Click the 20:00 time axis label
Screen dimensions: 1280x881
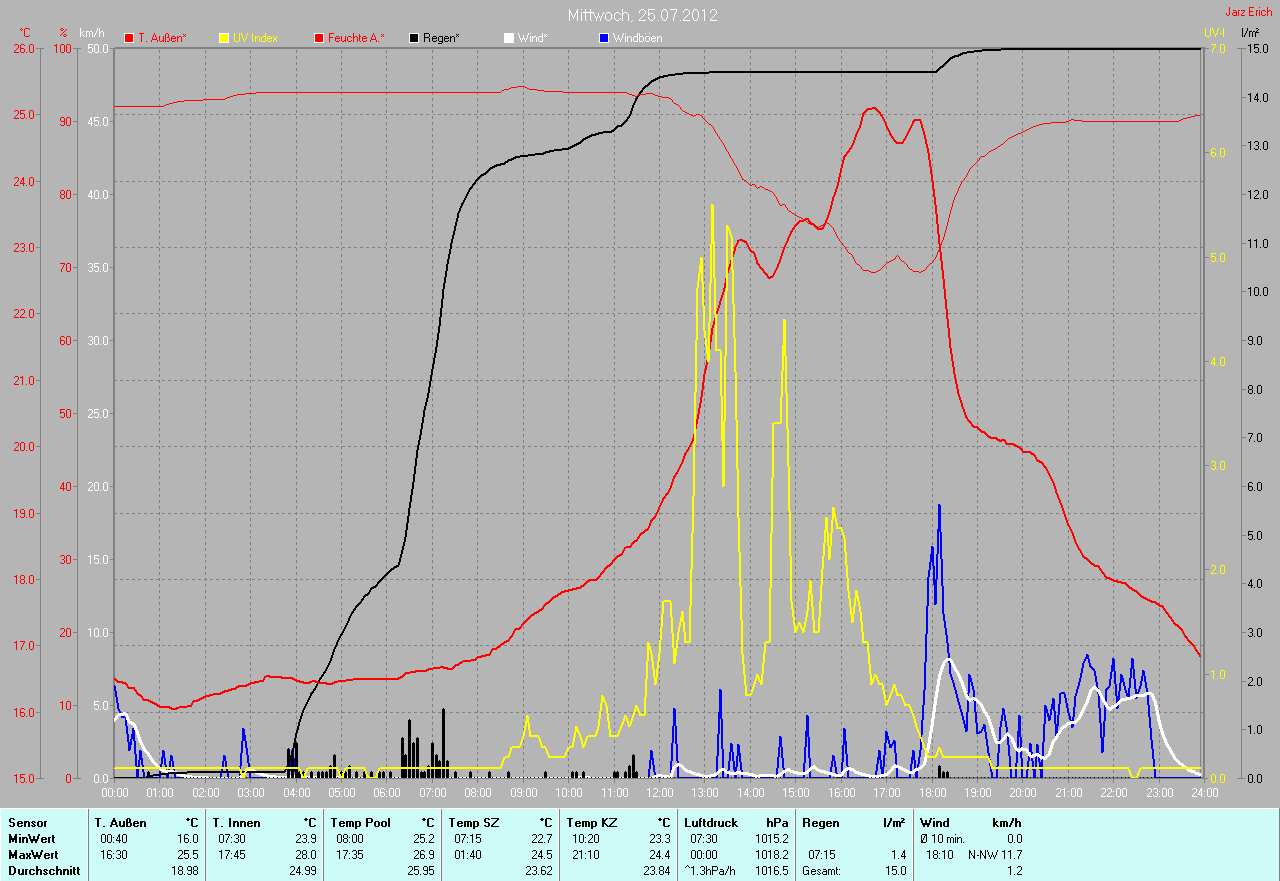tap(1023, 793)
